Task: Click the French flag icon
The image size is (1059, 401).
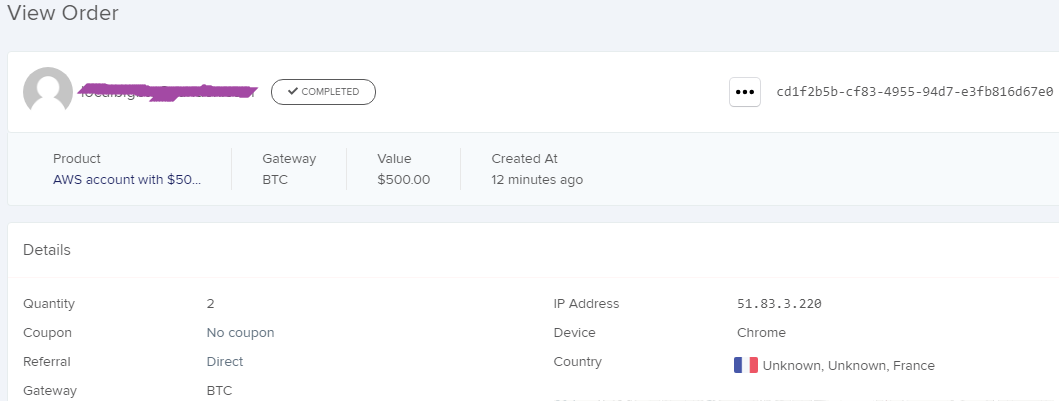Action: (x=746, y=365)
